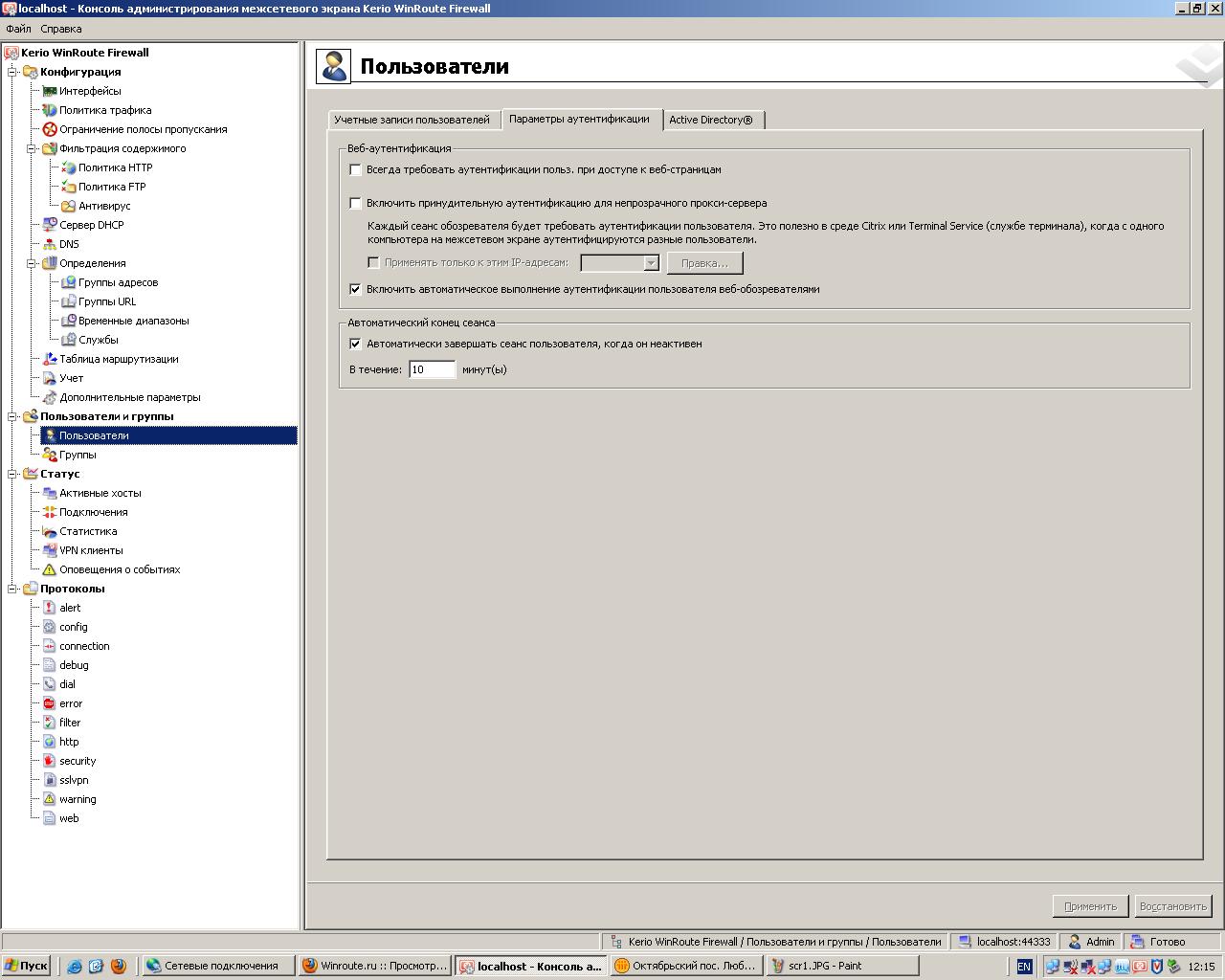Open the alert log icon

50,608
